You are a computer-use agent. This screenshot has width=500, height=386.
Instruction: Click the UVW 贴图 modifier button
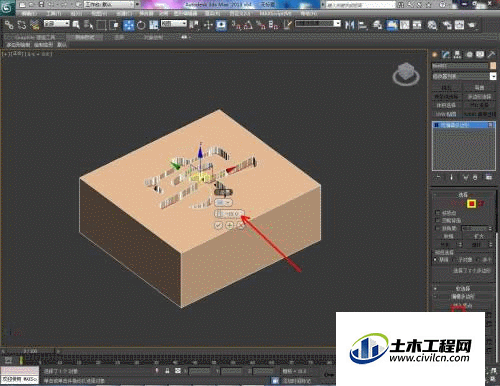pos(446,114)
